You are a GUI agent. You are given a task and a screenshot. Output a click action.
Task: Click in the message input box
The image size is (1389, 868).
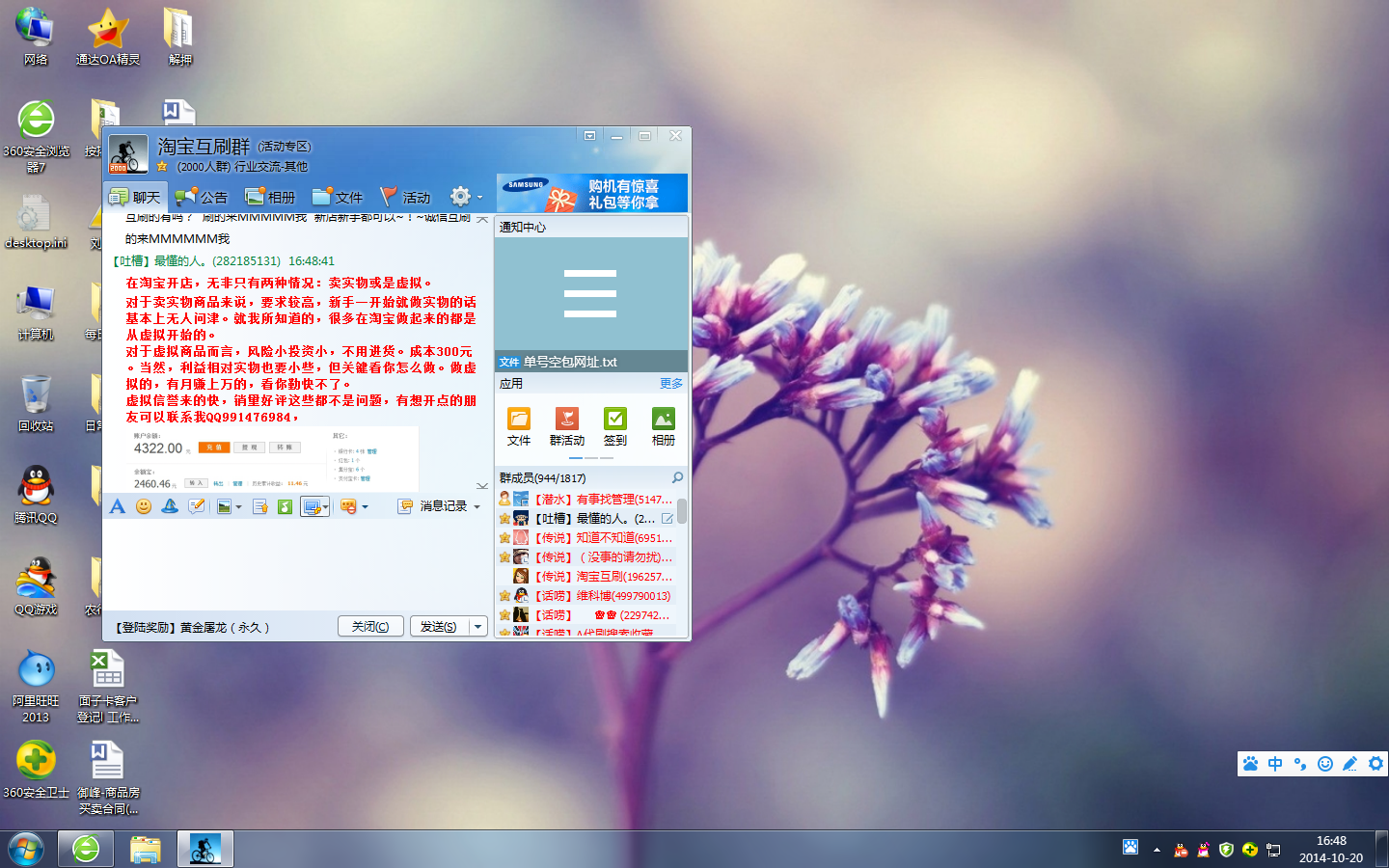[295, 565]
